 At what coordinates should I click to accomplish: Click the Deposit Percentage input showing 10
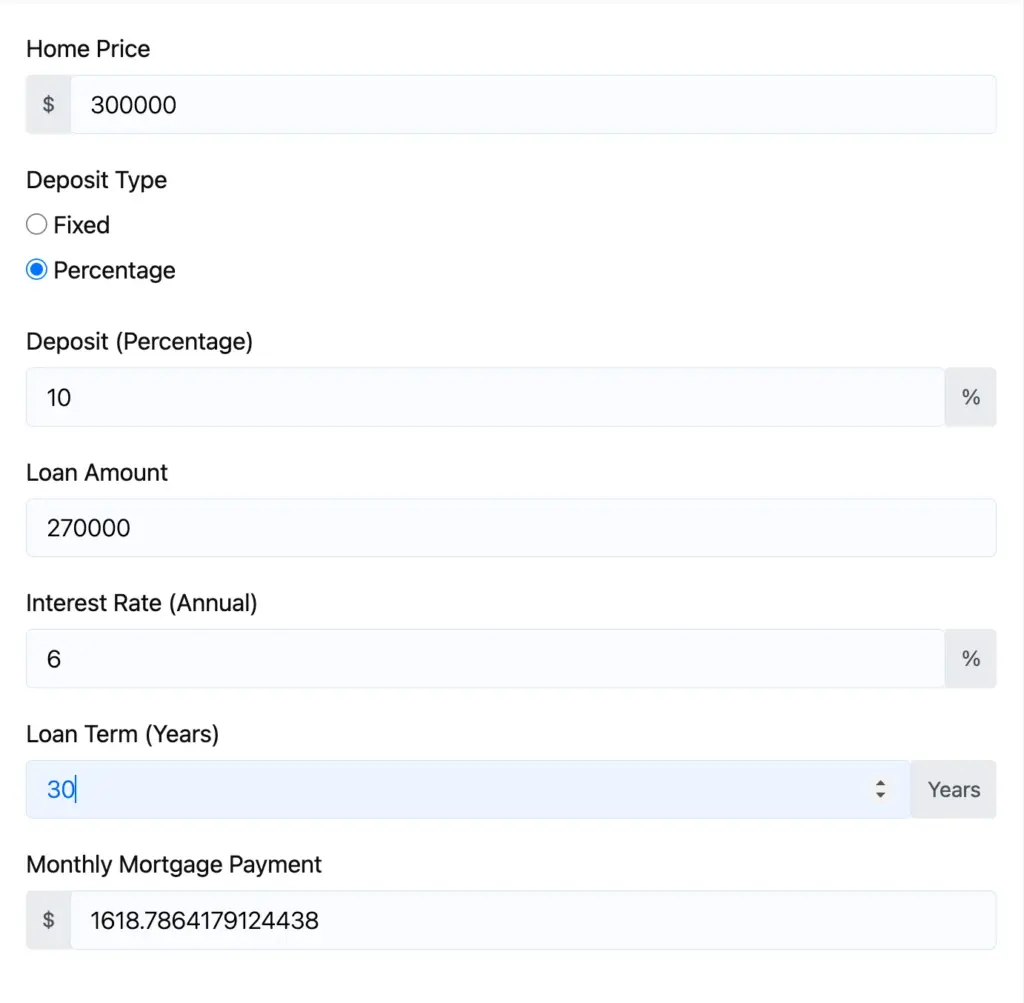400,397
